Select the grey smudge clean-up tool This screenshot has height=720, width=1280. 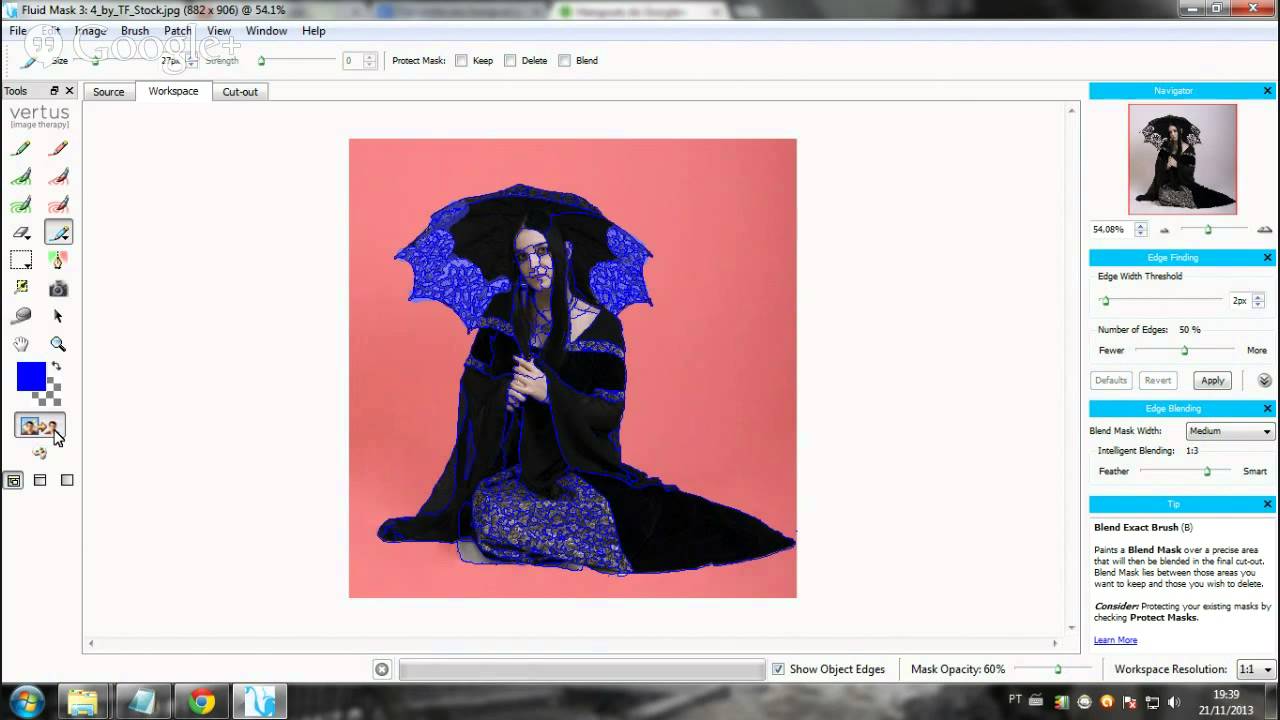21,316
